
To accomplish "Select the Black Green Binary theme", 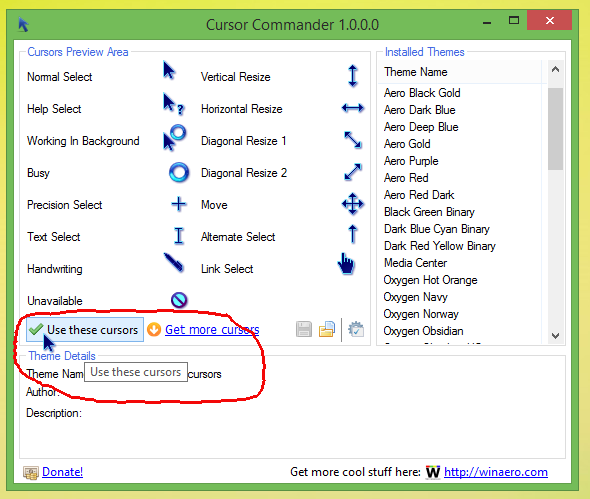I will tap(429, 212).
